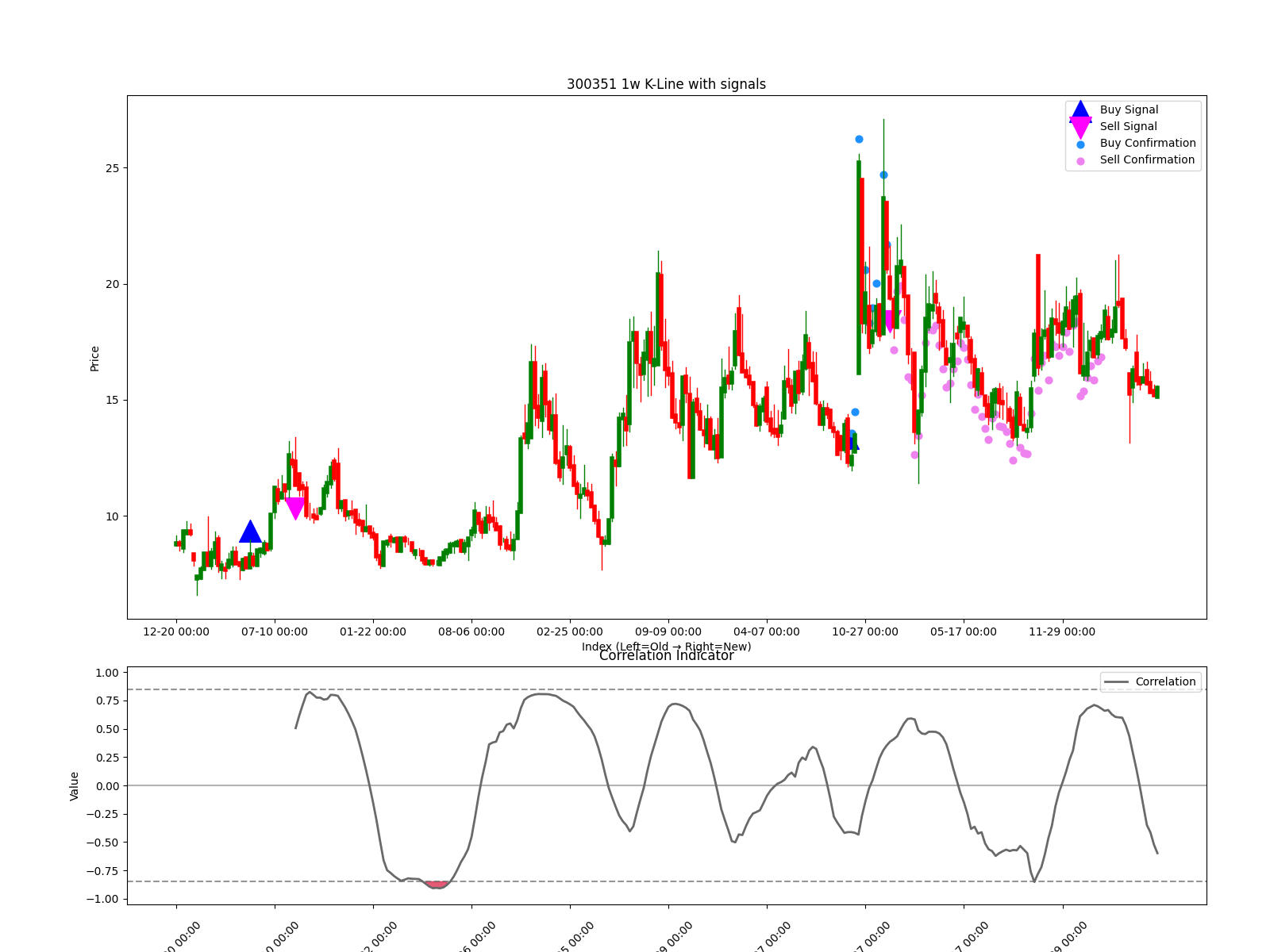
Task: Click the price axis tick '10'
Action: tap(111, 516)
